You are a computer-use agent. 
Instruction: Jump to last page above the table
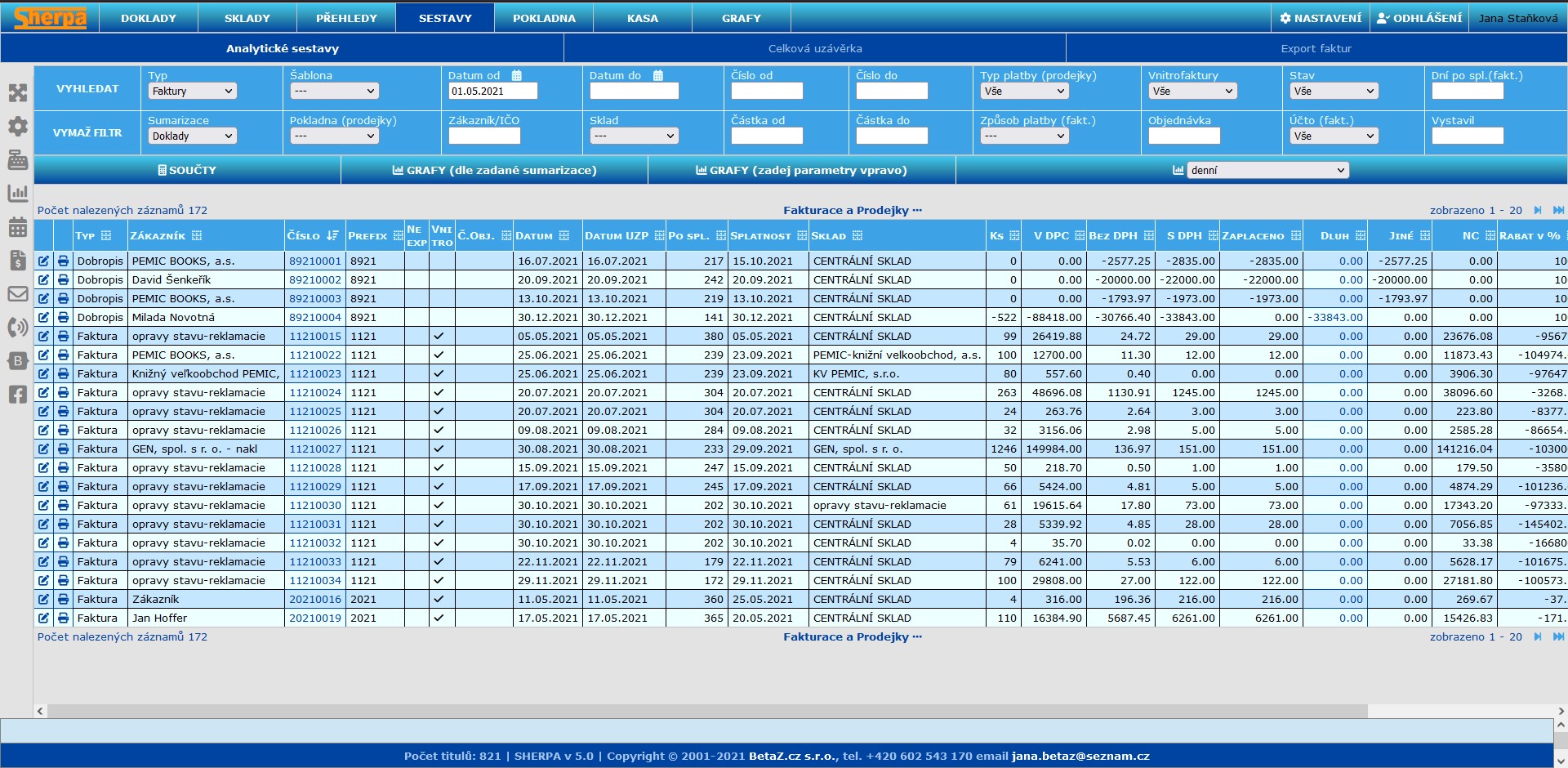pyautogui.click(x=1558, y=210)
